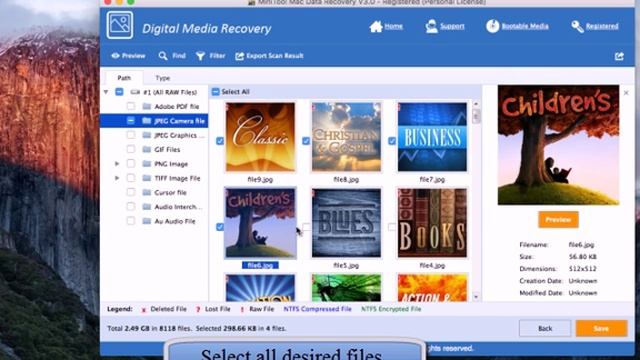
Task: Click the Digital Media Recovery logo icon
Action: [x=120, y=25]
